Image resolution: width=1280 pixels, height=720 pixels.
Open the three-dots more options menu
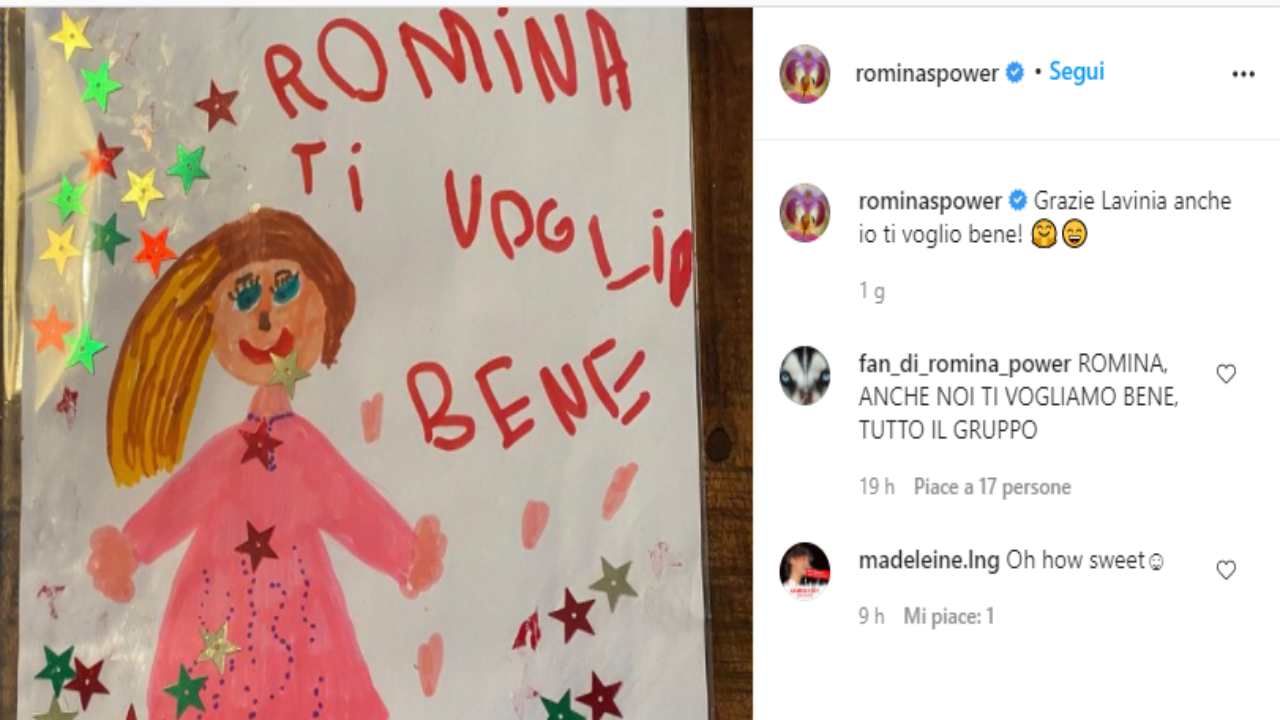[1243, 74]
